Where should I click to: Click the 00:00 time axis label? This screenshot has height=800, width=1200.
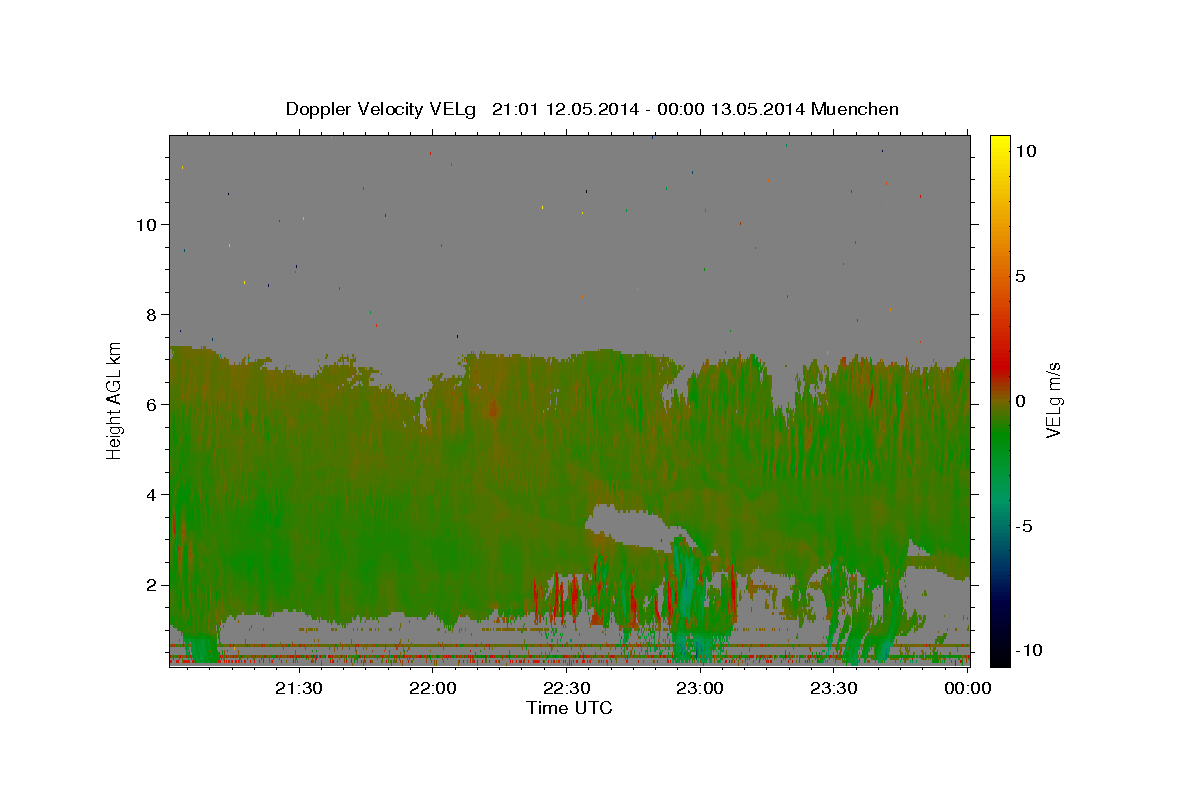pyautogui.click(x=967, y=688)
